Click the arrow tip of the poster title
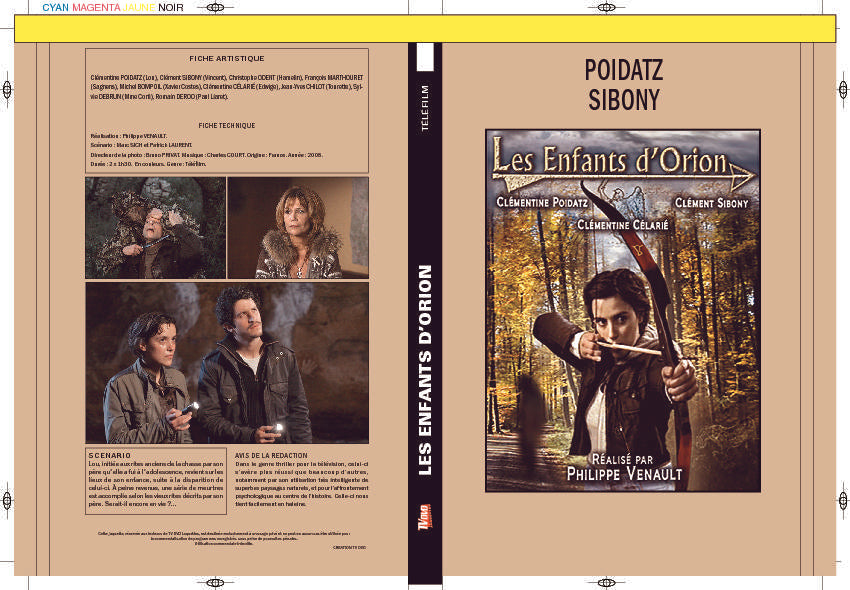 click(x=744, y=176)
